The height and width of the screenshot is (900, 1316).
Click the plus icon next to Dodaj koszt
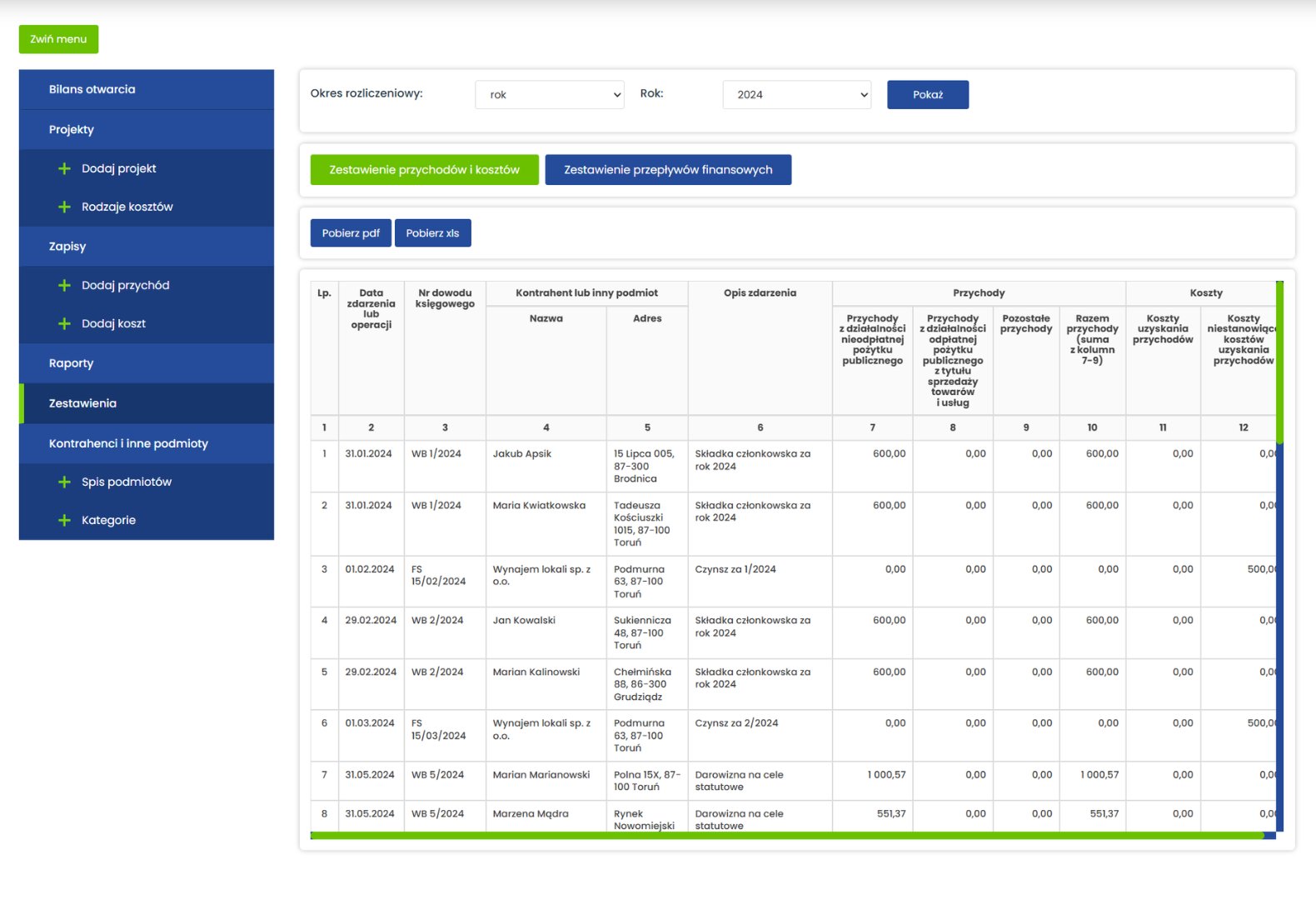(64, 323)
